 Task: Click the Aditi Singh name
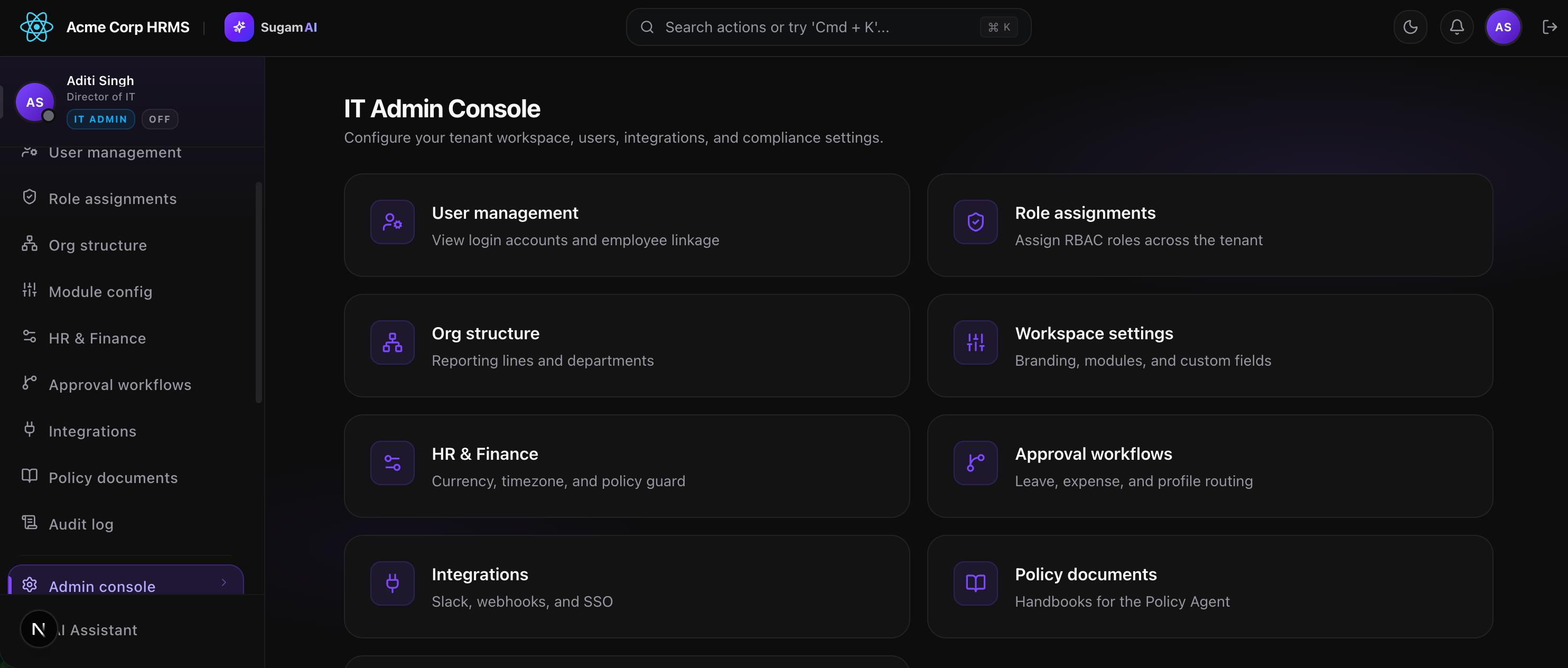coord(100,80)
